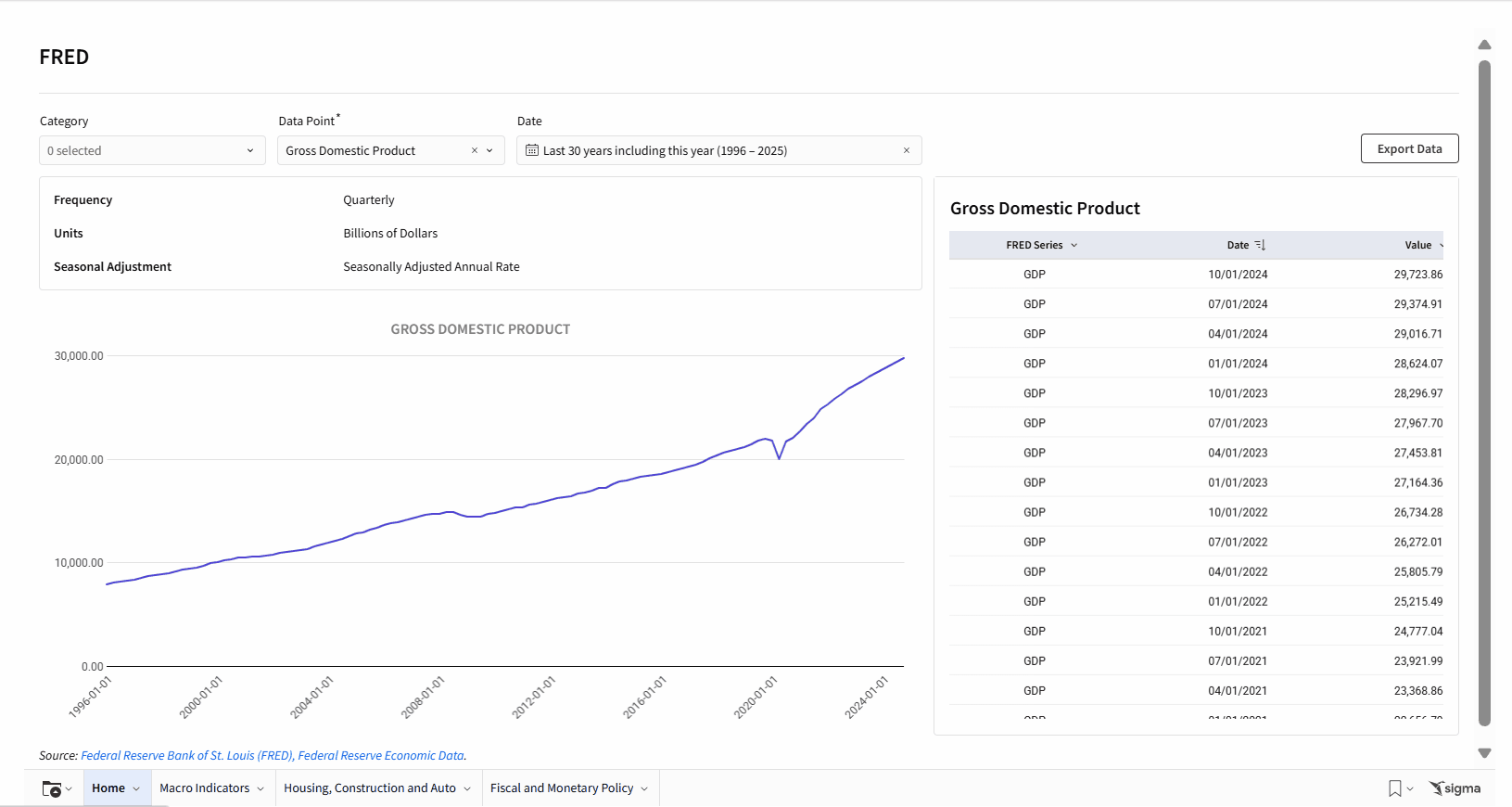Screen dimensions: 1512x807
Task: Click the Sigma logo
Action: point(1455,788)
